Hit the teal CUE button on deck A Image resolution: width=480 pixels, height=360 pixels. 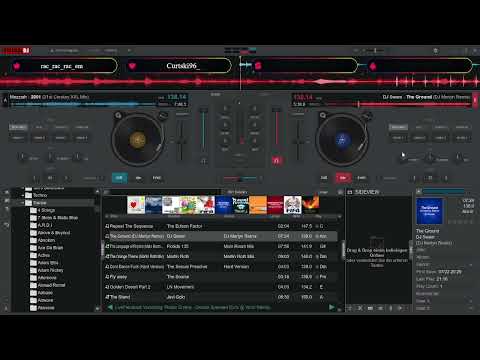pos(119,178)
